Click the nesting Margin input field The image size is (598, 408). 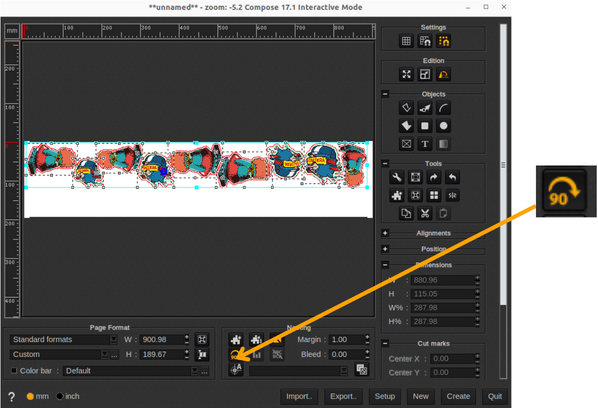(347, 339)
